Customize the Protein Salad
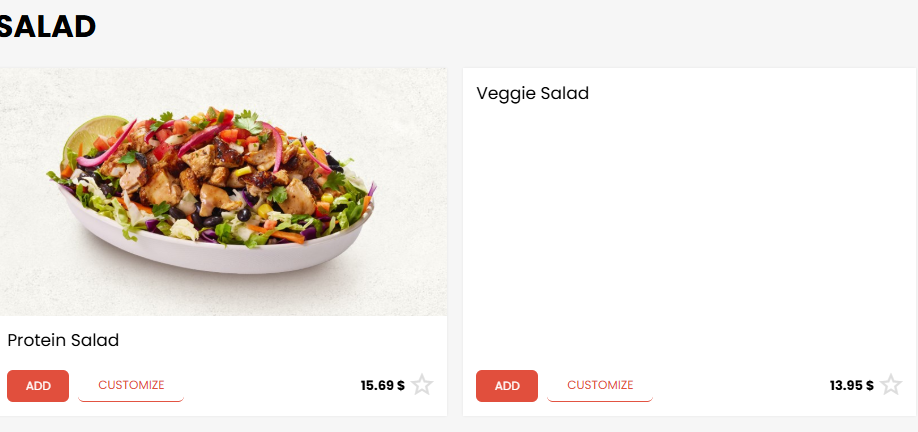918x432 pixels. click(x=131, y=385)
